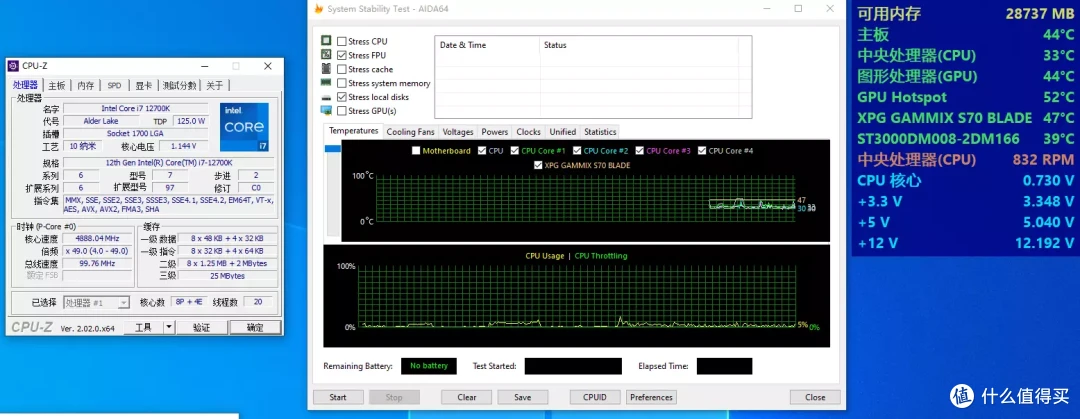This screenshot has width=1080, height=419.
Task: Open the Voltages tab
Action: [458, 132]
